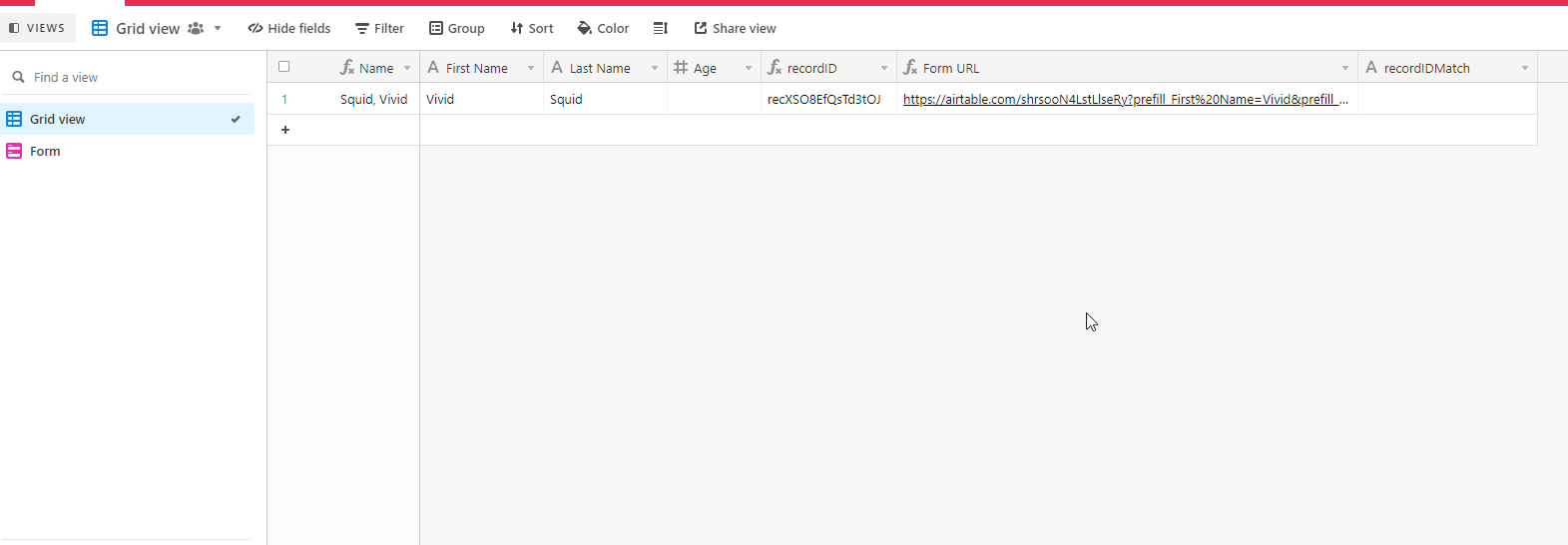Click row number 1
The image size is (1568, 545).
click(x=284, y=99)
